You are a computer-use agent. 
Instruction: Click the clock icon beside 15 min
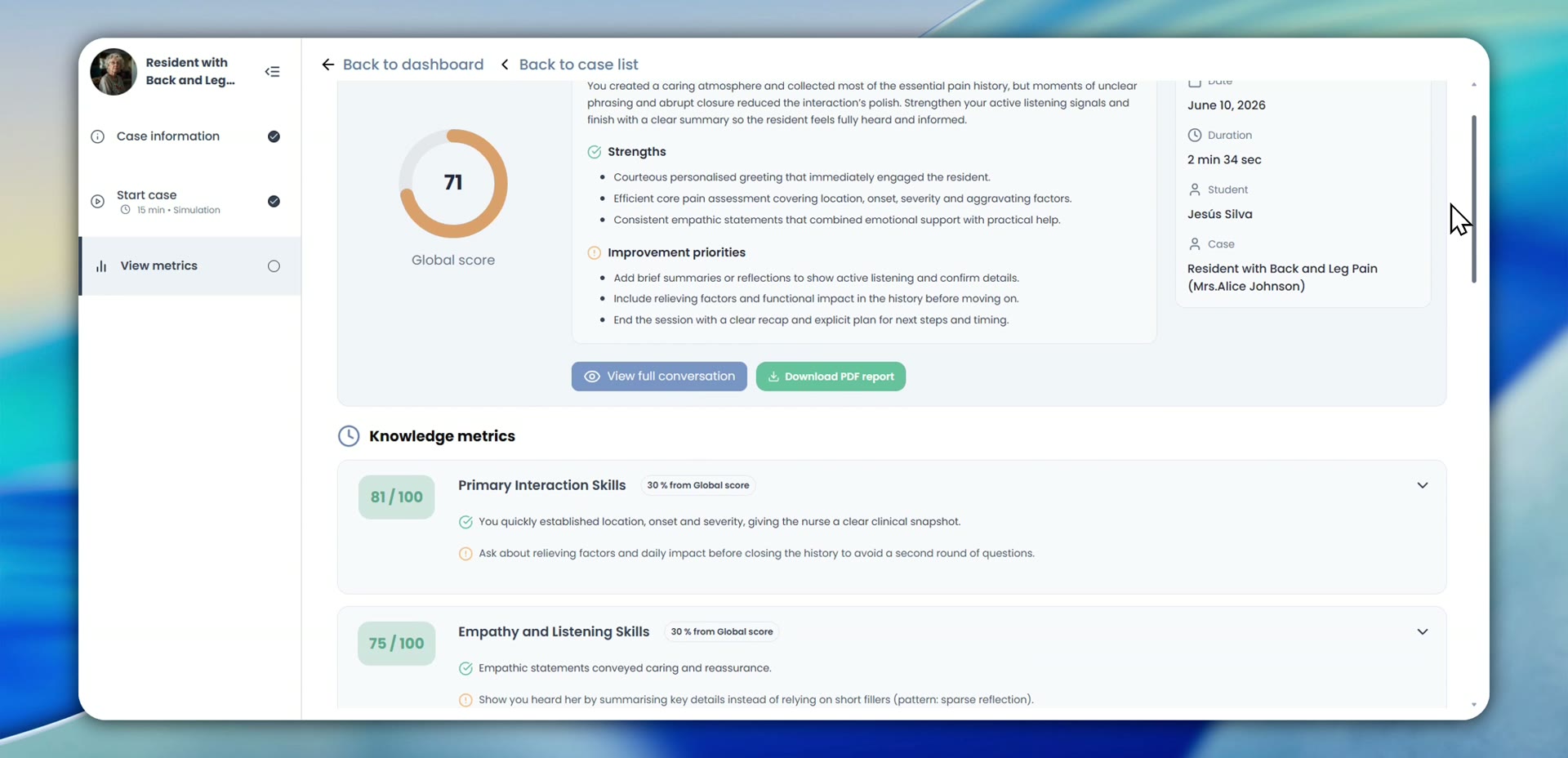click(126, 210)
